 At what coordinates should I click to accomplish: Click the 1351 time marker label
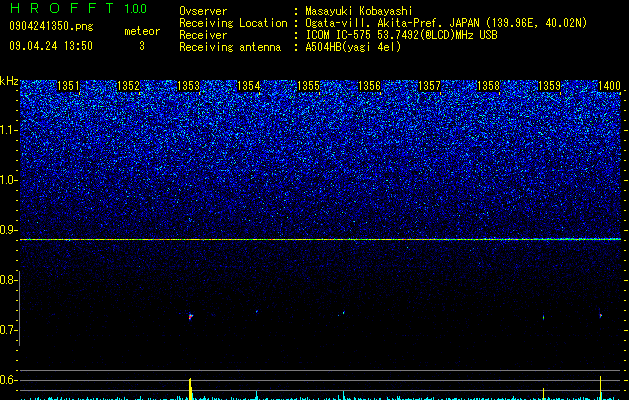68,86
